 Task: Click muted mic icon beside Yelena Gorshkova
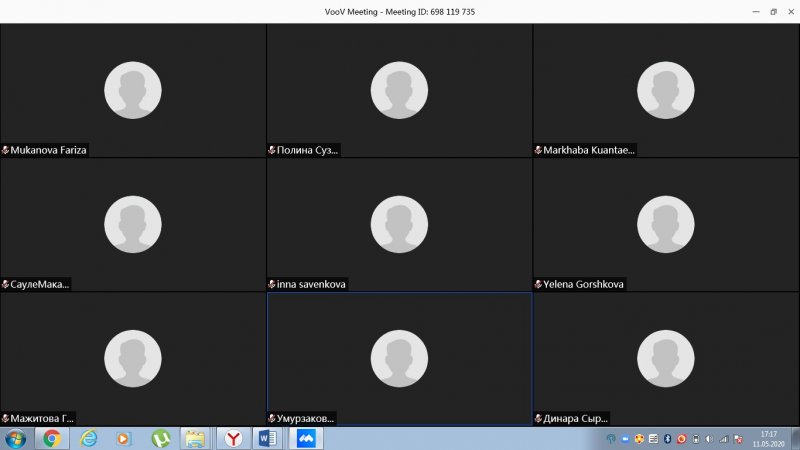pyautogui.click(x=538, y=284)
